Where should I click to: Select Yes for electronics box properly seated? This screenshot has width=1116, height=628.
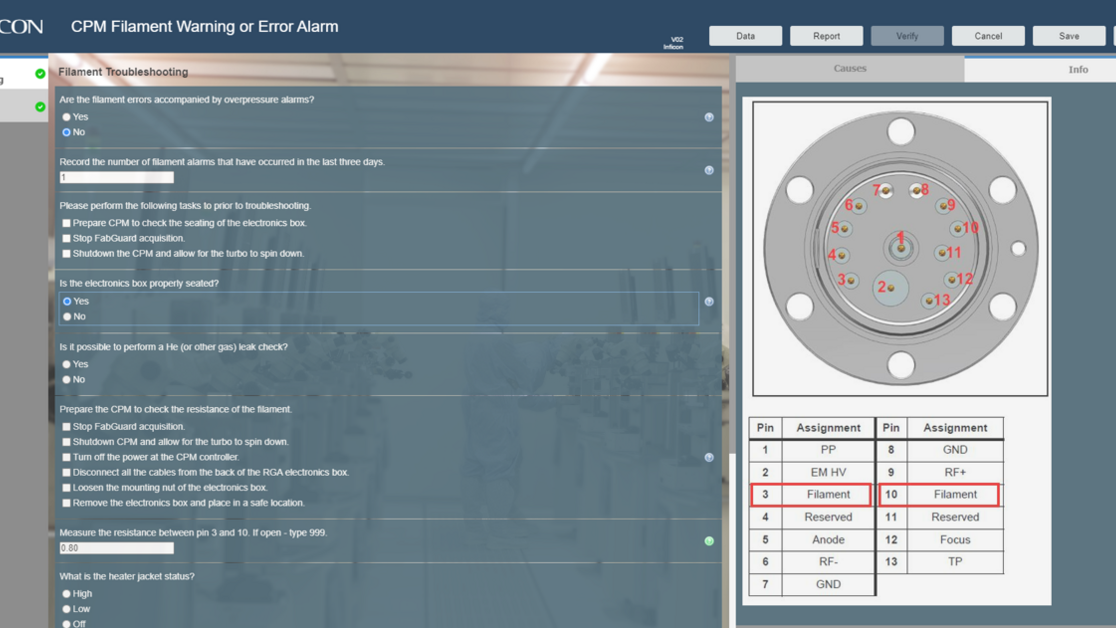coord(67,301)
